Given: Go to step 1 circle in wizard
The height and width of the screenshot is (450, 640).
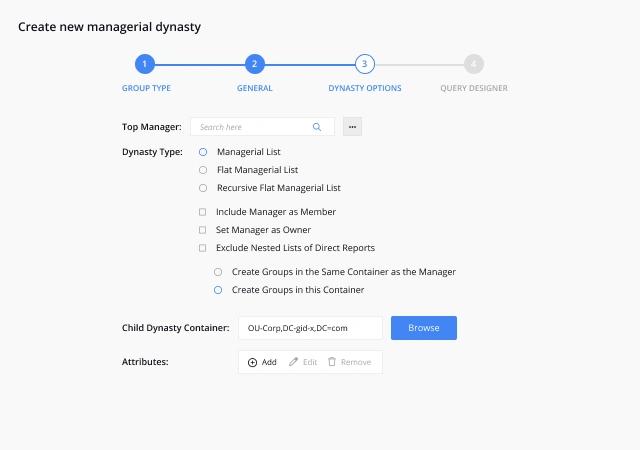Looking at the screenshot, I should click(x=144, y=64).
